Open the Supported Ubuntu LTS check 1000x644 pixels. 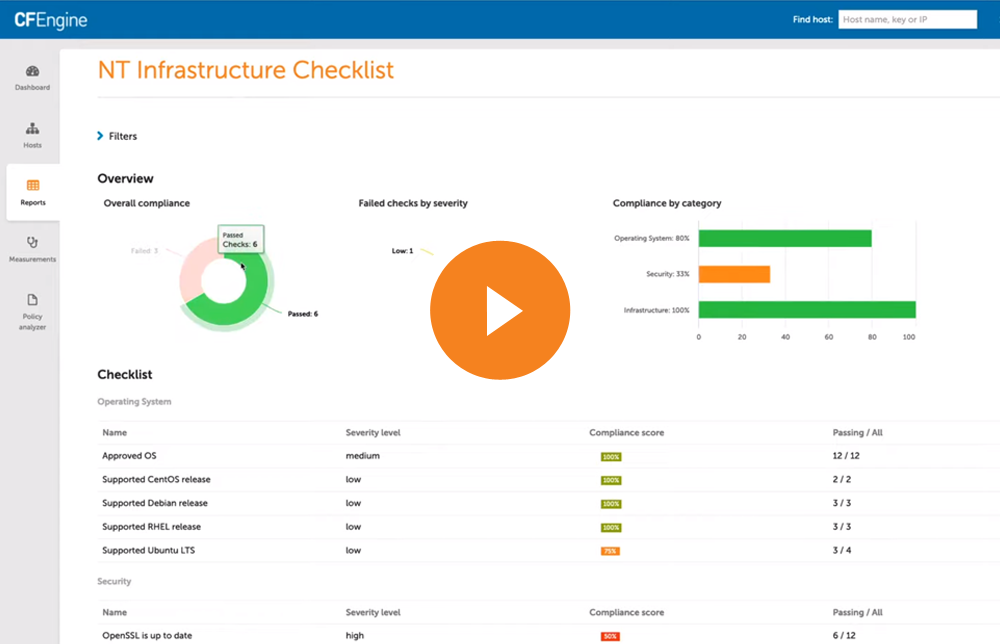click(148, 550)
